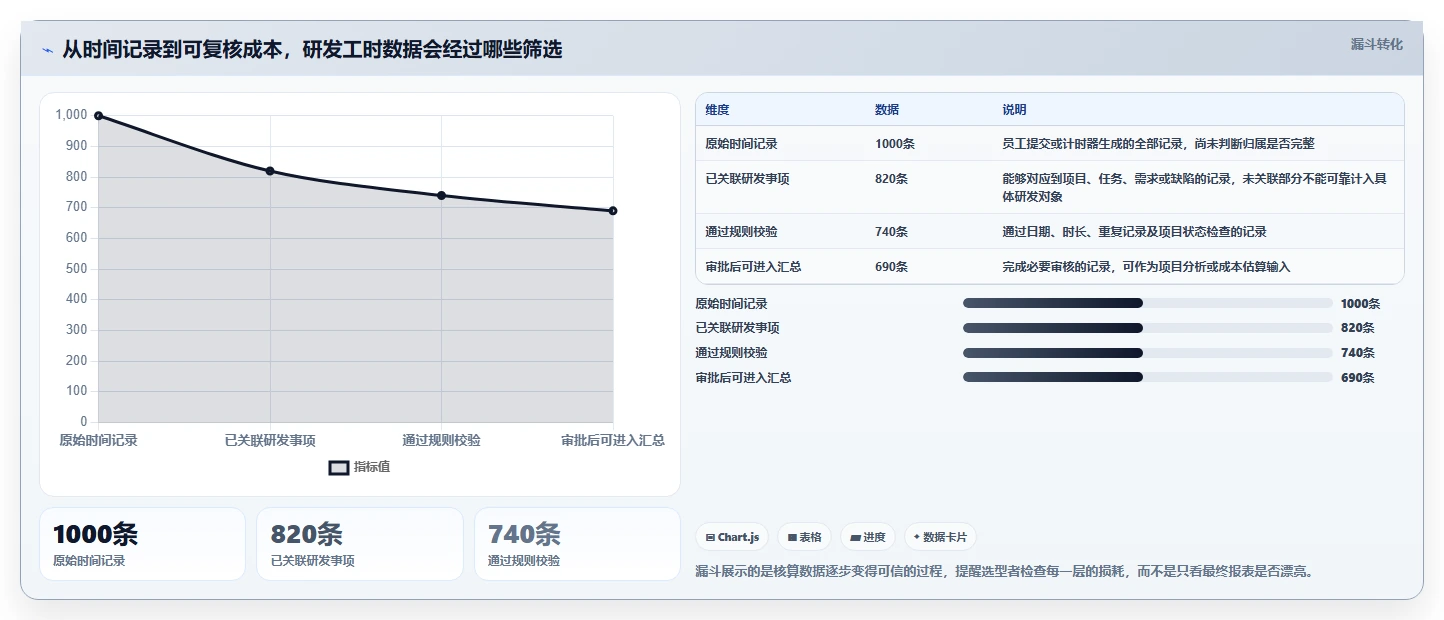Click the 1000条 label beside progress bar
Viewport: 1444px width, 620px height.
pos(1361,304)
